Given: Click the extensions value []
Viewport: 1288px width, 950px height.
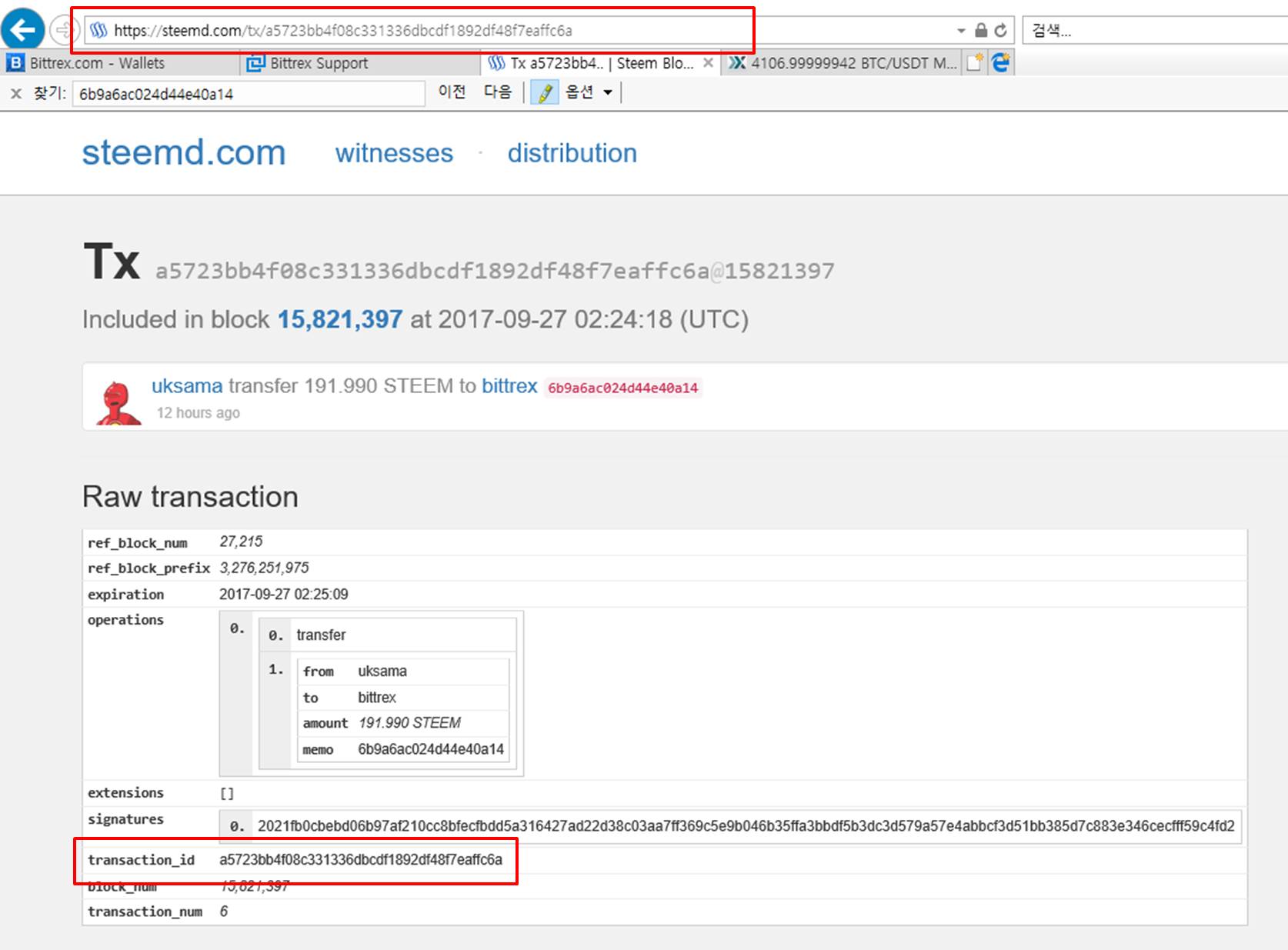Looking at the screenshot, I should click(227, 793).
